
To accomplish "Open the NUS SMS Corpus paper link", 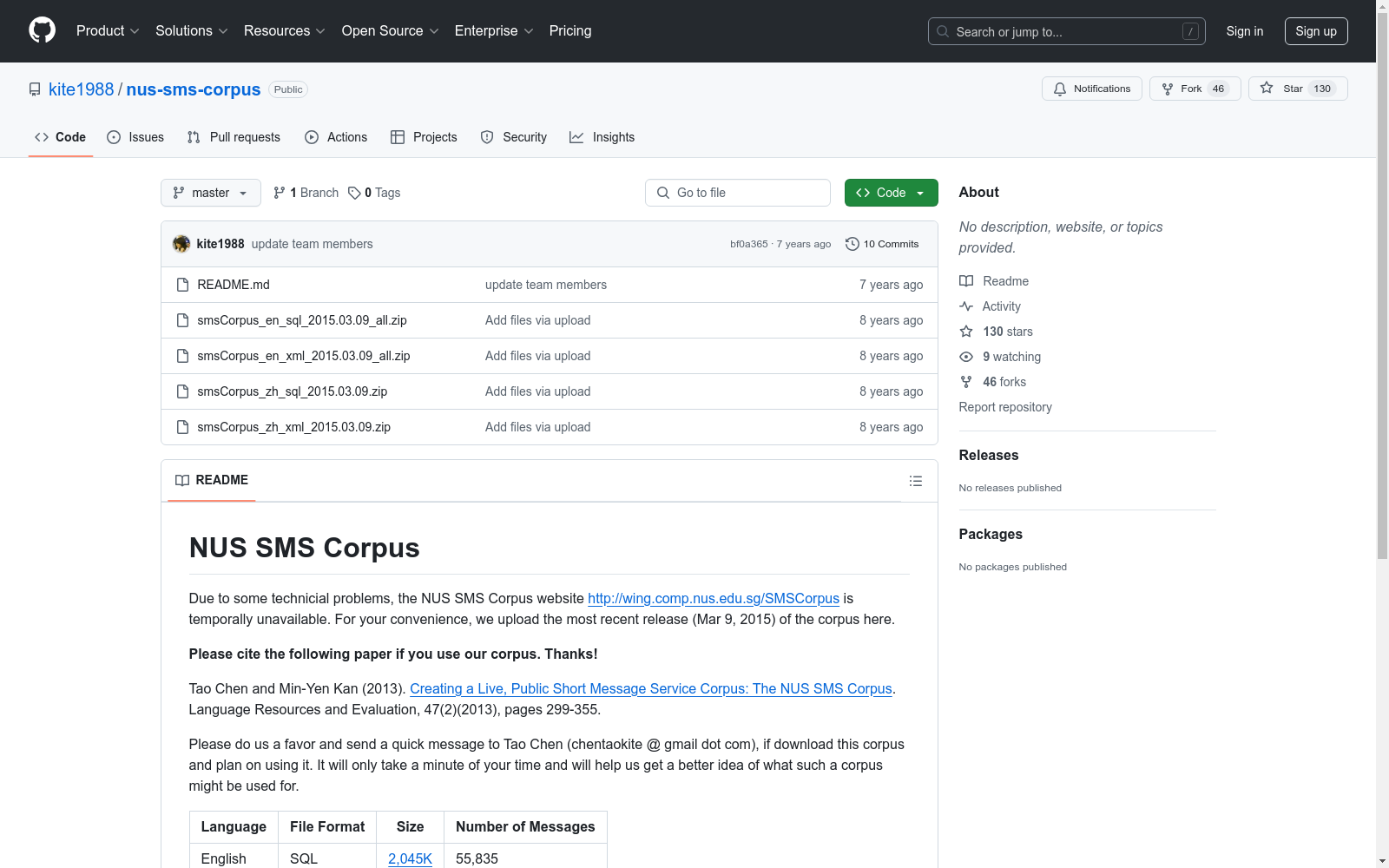I will tap(651, 688).
